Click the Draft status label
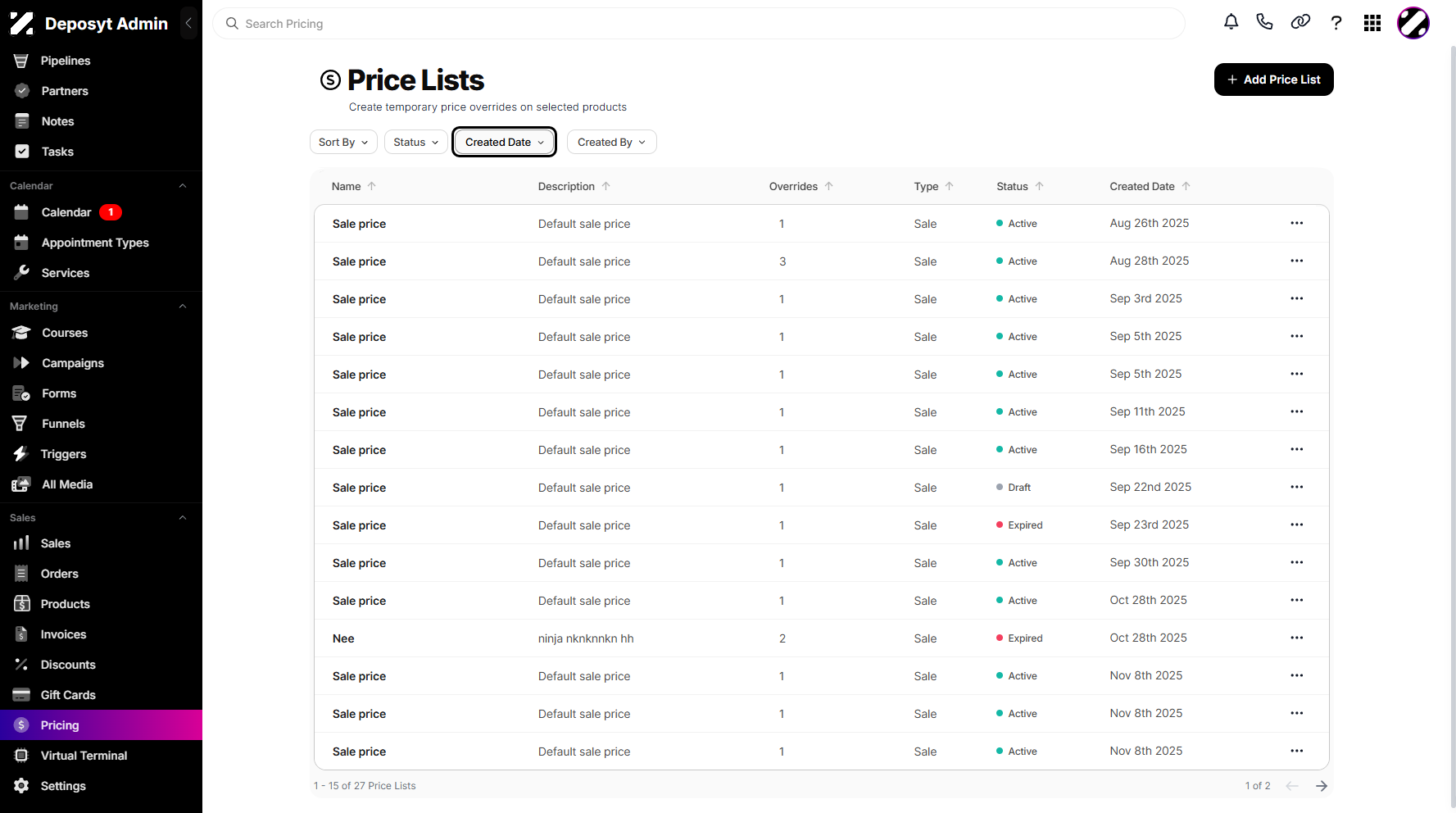1456x813 pixels. pos(1019,488)
